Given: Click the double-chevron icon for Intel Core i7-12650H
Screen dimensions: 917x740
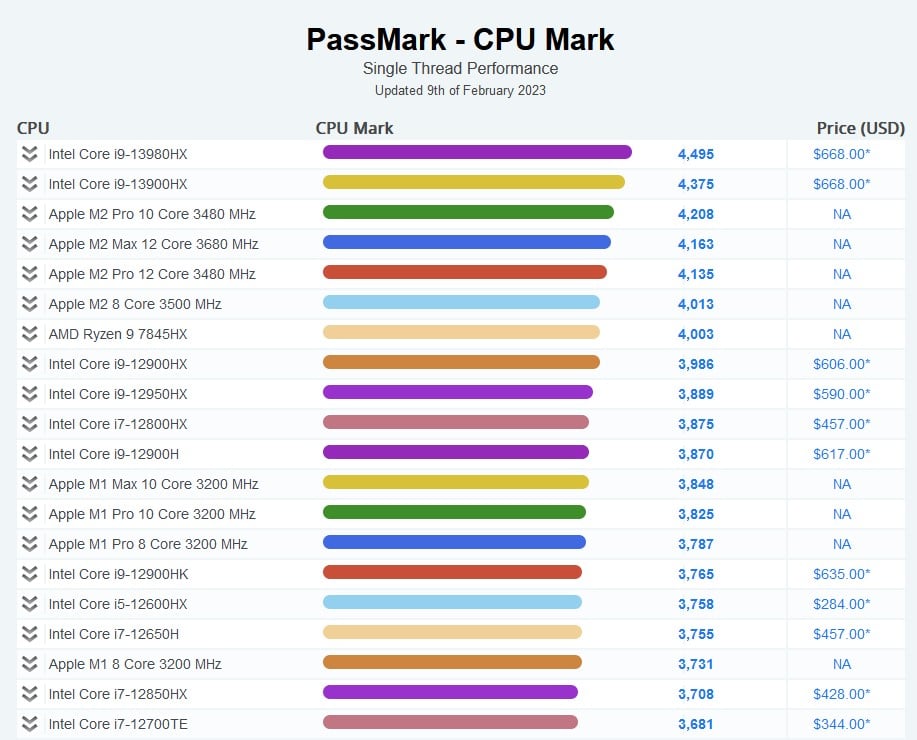Looking at the screenshot, I should pyautogui.click(x=29, y=634).
